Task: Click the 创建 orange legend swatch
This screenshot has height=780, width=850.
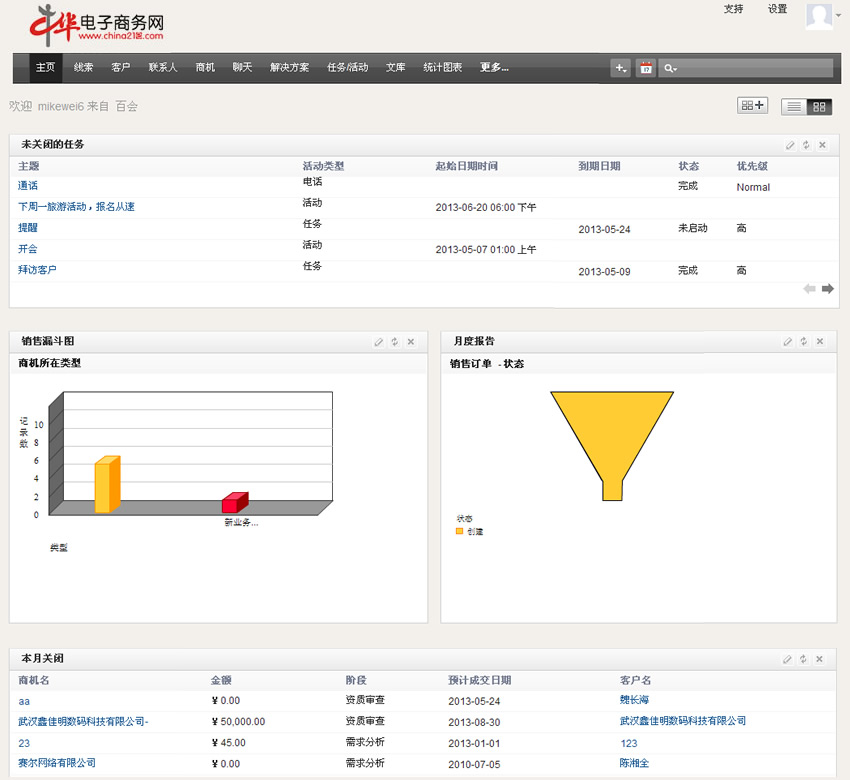Action: [x=460, y=532]
